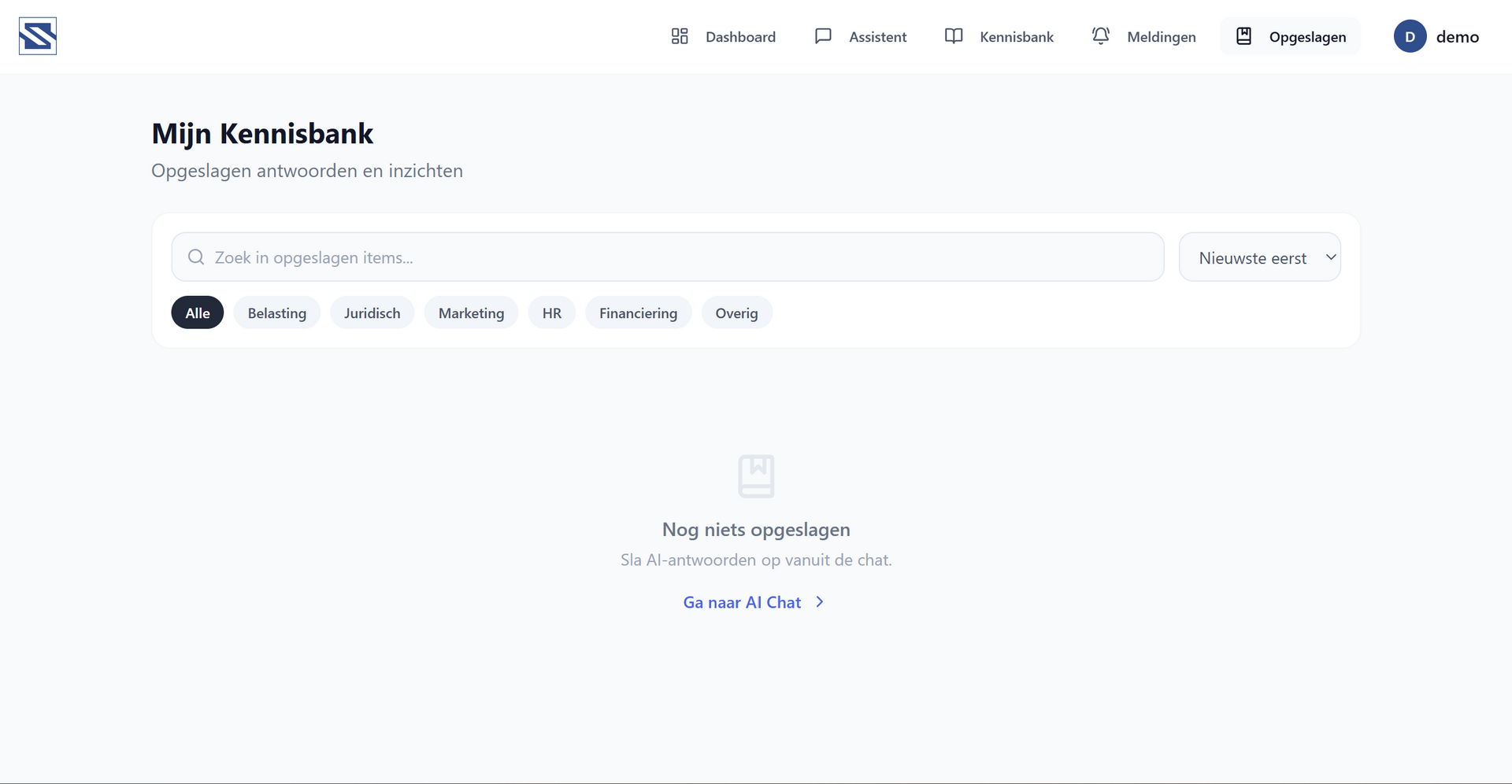Screen dimensions: 1512x784
Task: Open the Nieuwste eerst sort dropdown
Action: tap(1260, 257)
